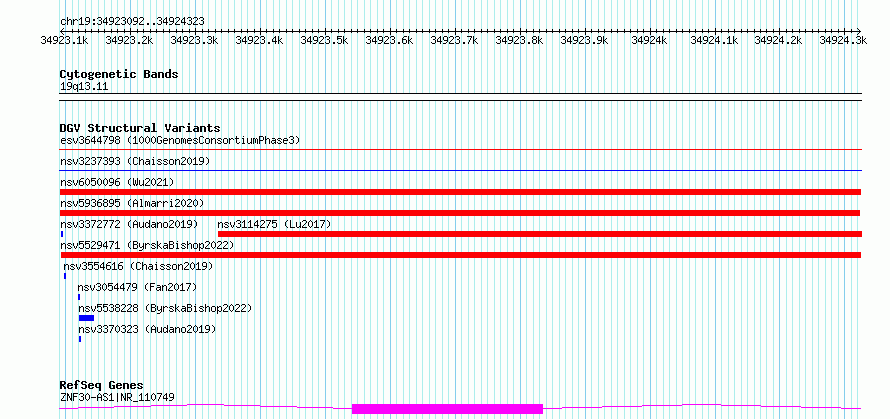Click the magenta exon block of ZNF30-AS1

click(x=447, y=409)
